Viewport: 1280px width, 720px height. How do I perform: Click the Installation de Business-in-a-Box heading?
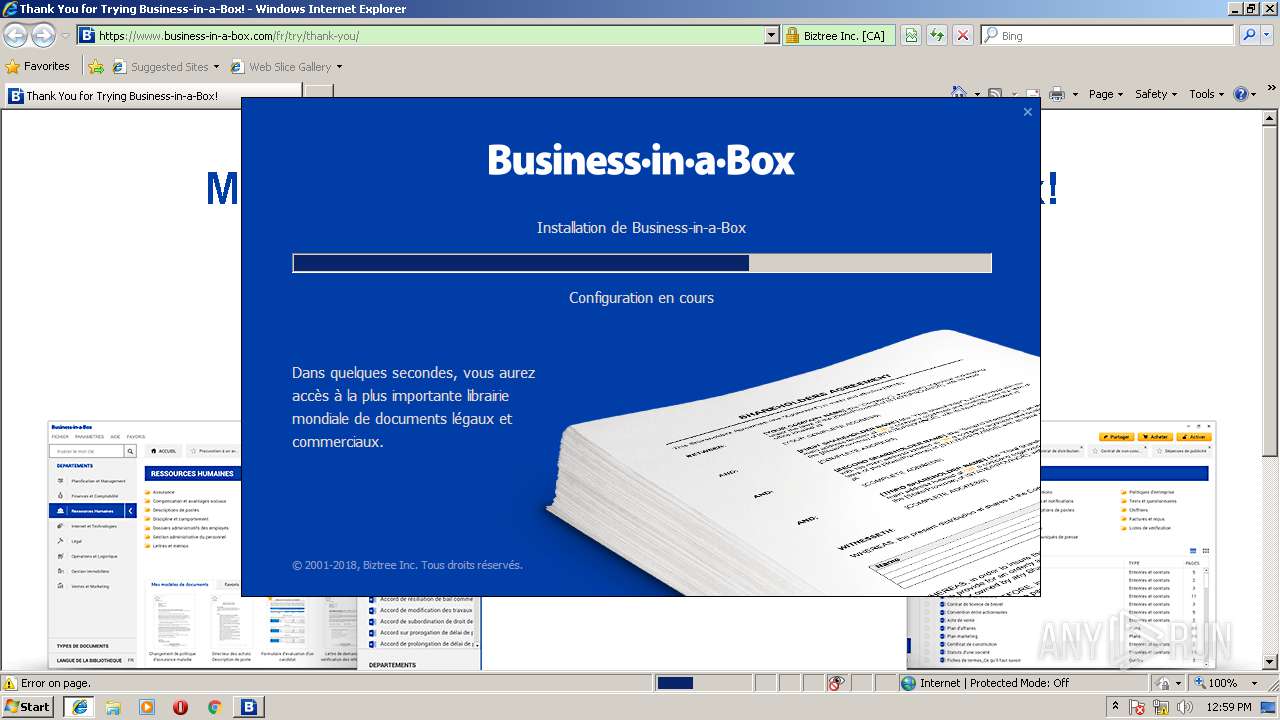pyautogui.click(x=641, y=228)
